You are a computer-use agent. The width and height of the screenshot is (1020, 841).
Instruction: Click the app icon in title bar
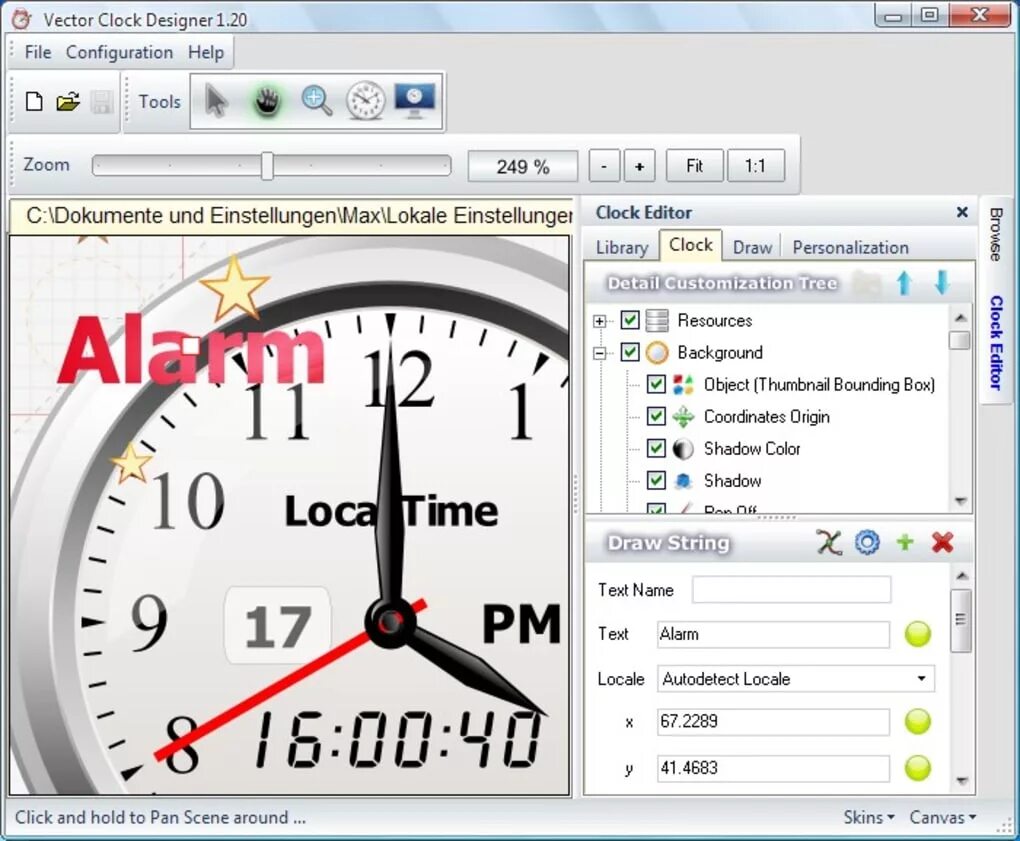[x=21, y=18]
